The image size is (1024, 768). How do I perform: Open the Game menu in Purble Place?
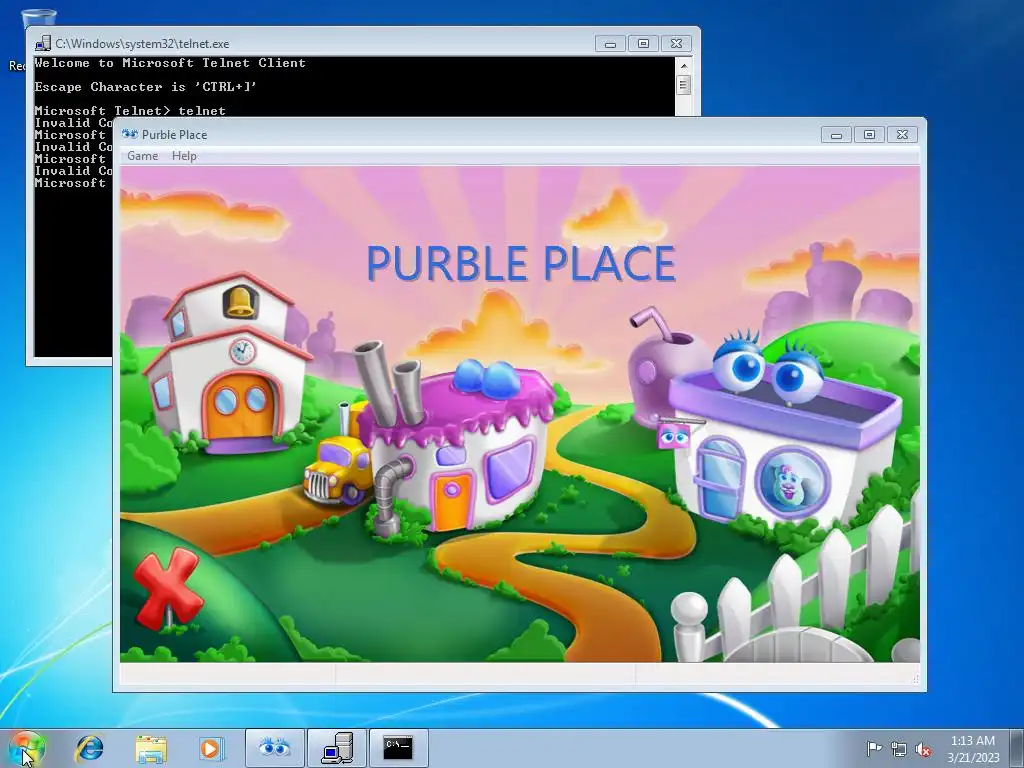(142, 156)
